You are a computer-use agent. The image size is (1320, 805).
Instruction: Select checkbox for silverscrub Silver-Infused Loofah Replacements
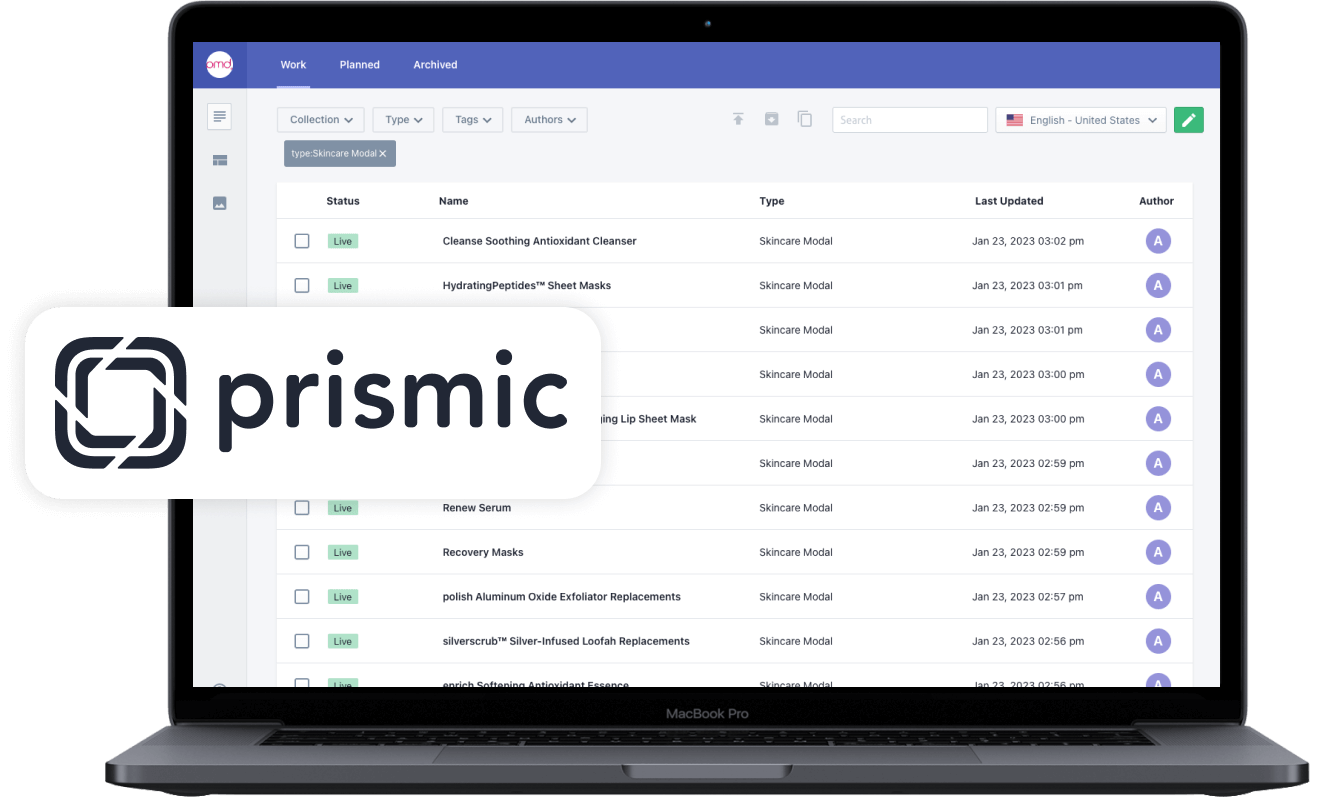(302, 641)
